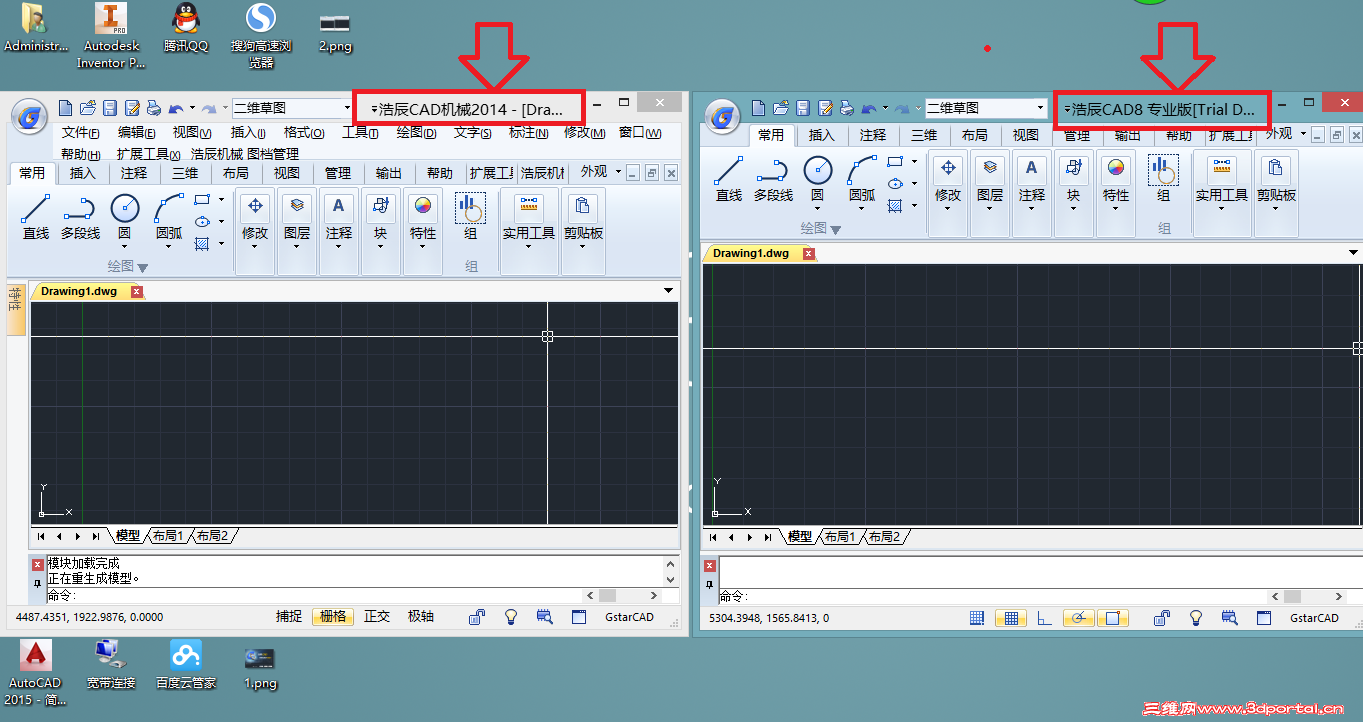Open the 特性 panel in the CAD机械2014 window
This screenshot has height=722, width=1363.
423,221
